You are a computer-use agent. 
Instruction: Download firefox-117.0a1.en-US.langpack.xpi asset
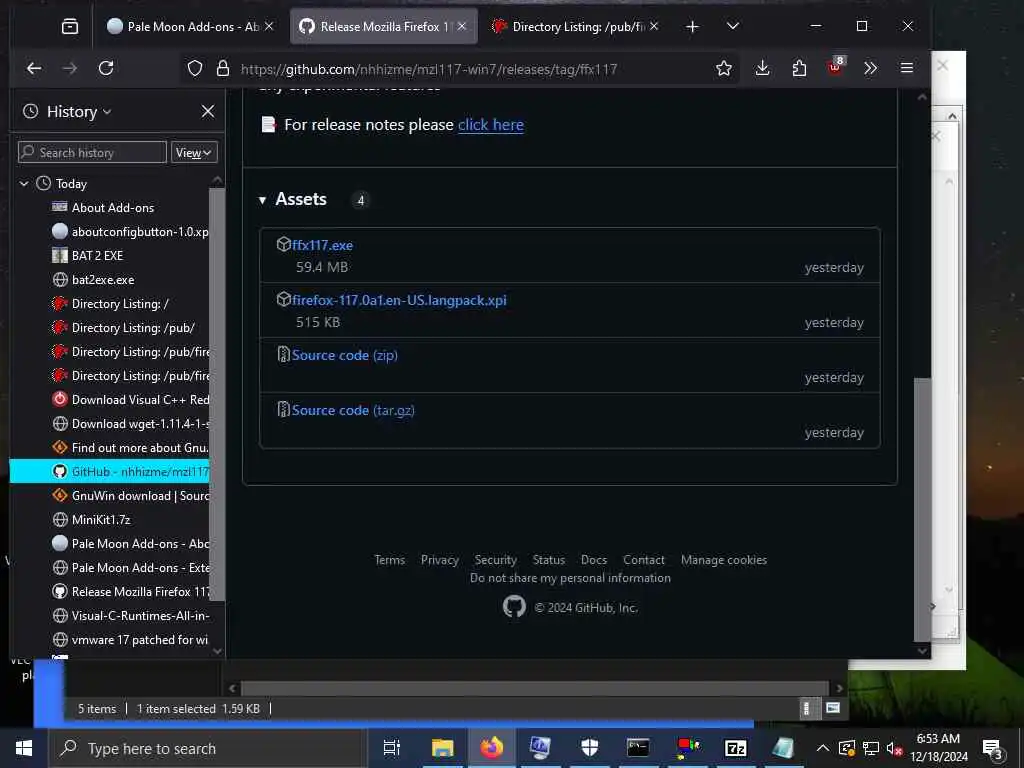click(x=399, y=300)
